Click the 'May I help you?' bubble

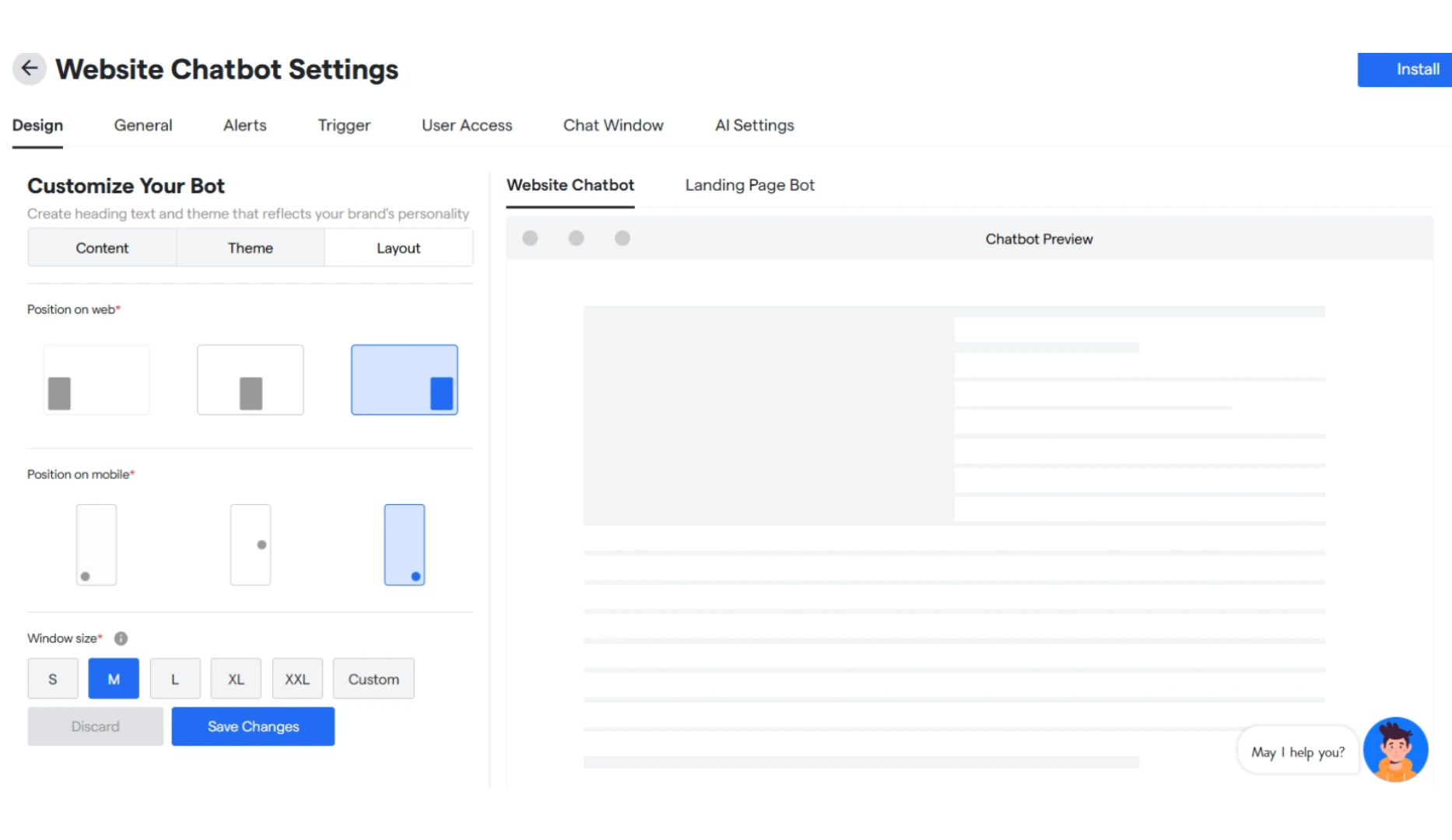coord(1297,752)
